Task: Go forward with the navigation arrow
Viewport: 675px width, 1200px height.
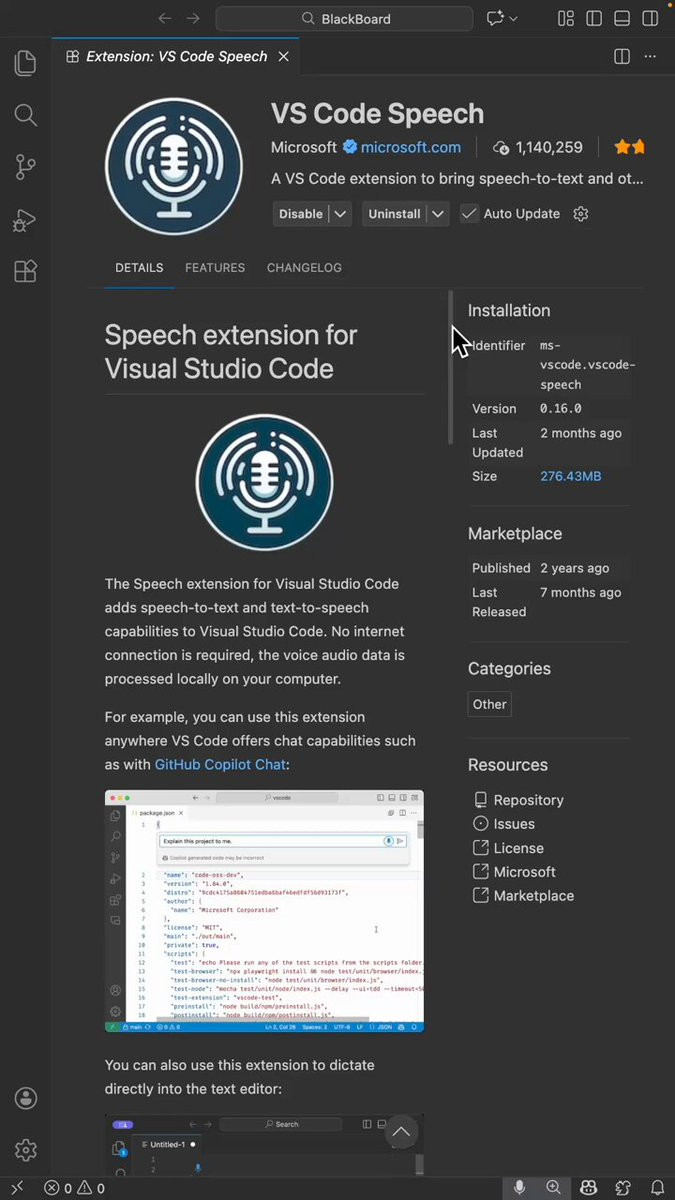Action: (x=193, y=18)
